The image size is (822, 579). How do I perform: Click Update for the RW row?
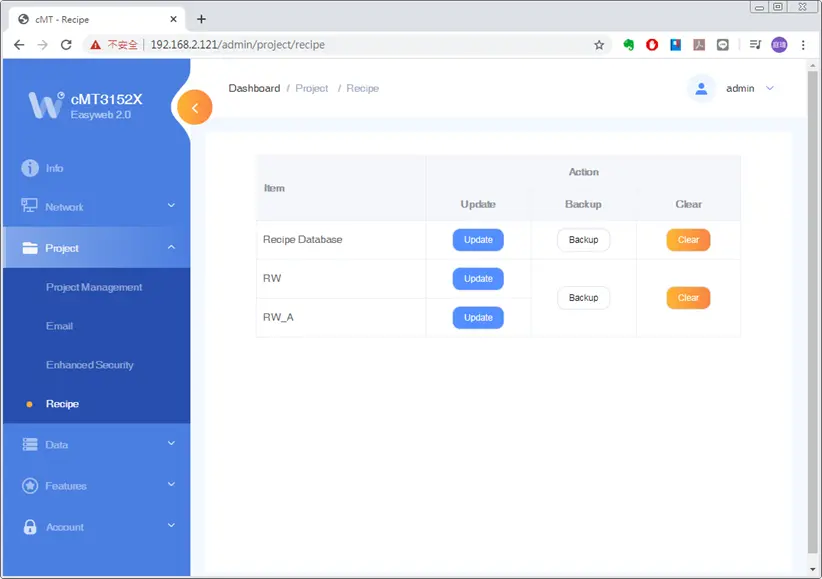(x=478, y=278)
